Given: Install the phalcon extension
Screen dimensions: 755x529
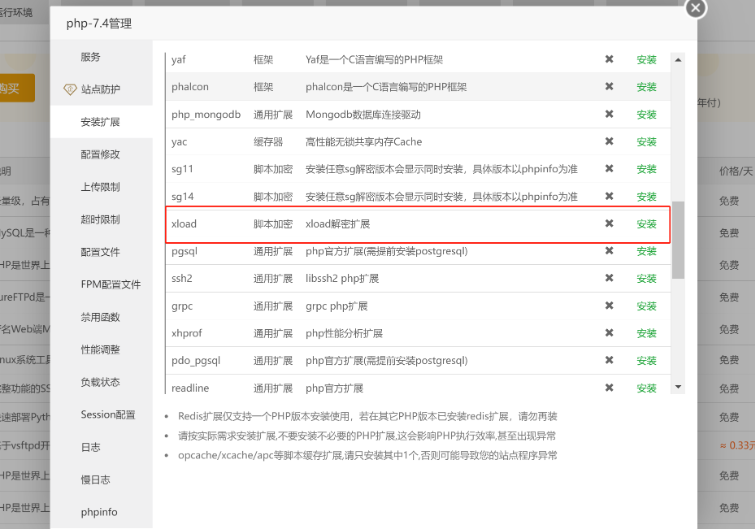Looking at the screenshot, I should (x=646, y=87).
